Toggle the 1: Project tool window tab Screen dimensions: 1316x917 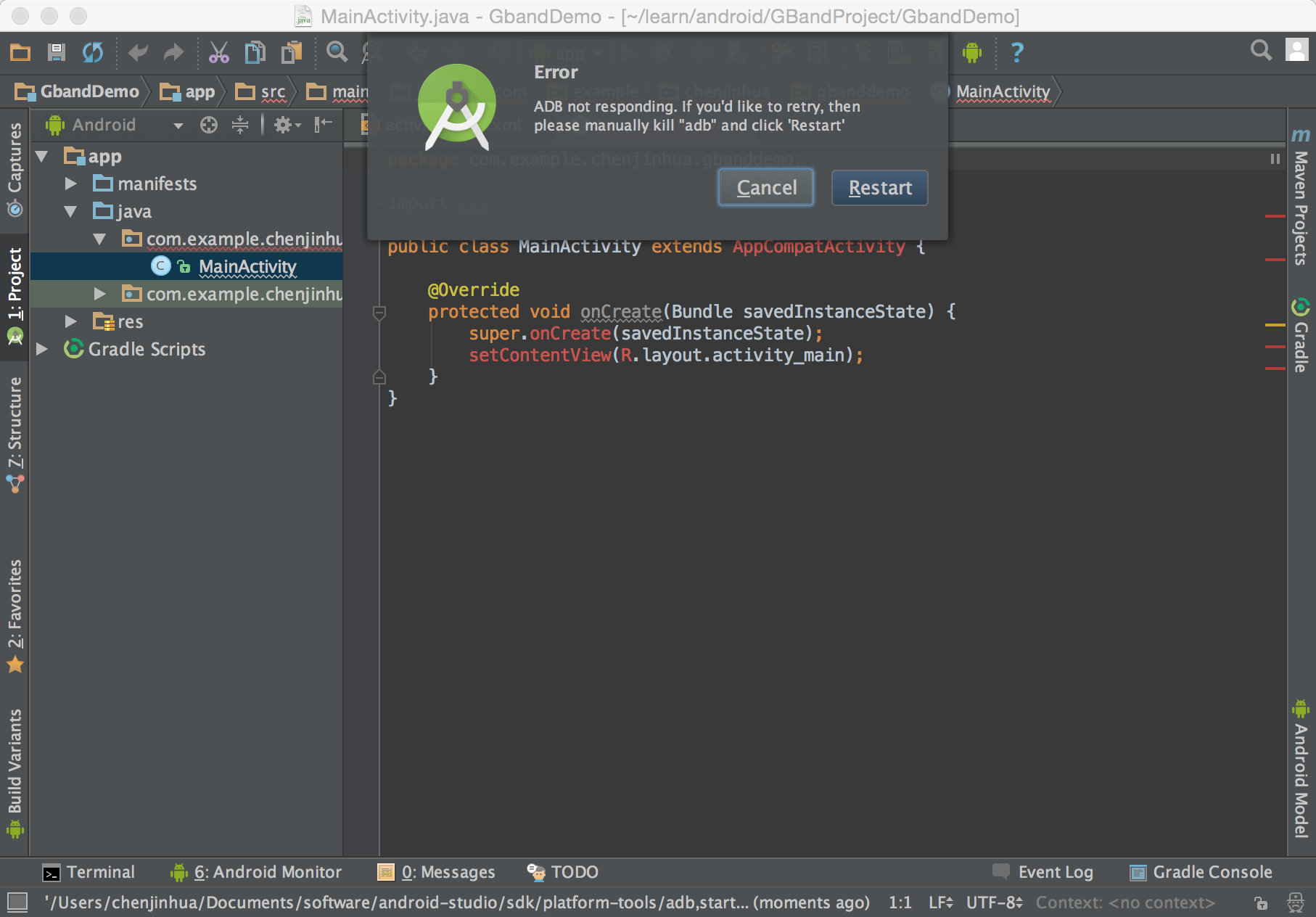click(15, 297)
